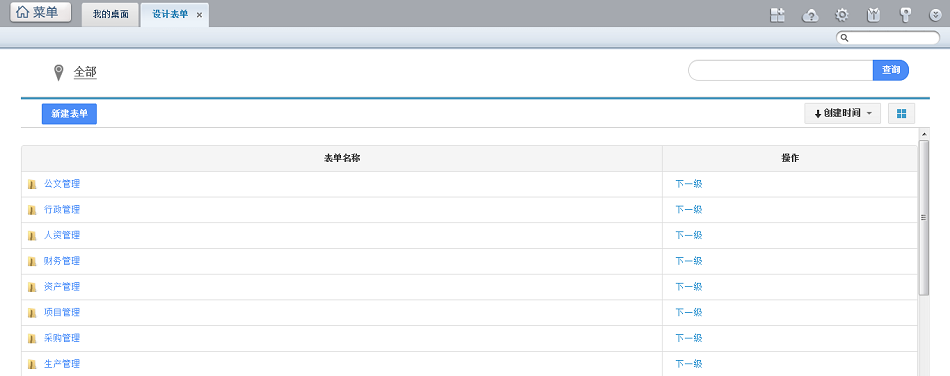Click the folder icon beside 人资管理
This screenshot has height=376, width=950.
(32, 236)
